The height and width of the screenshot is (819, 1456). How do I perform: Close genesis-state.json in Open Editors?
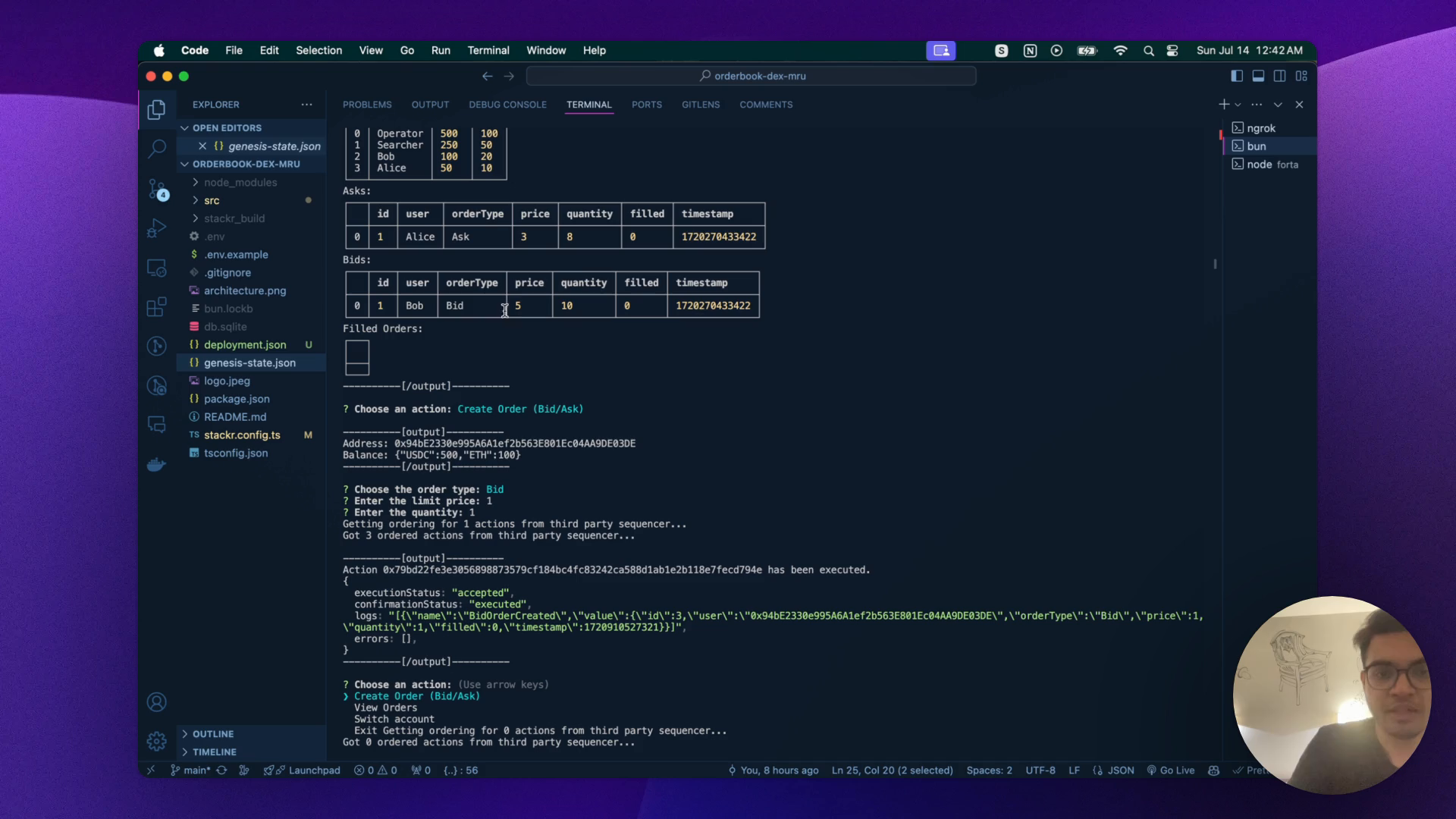[202, 146]
